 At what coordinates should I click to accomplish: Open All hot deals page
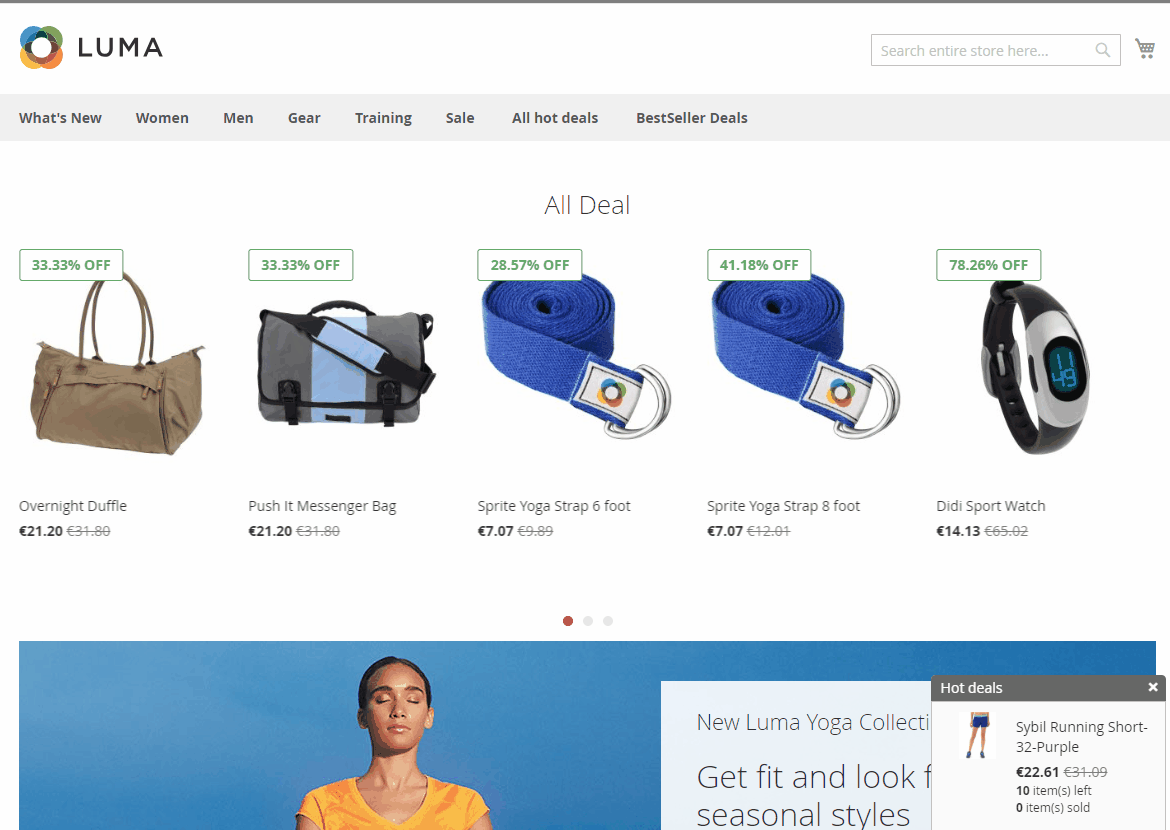(x=555, y=118)
